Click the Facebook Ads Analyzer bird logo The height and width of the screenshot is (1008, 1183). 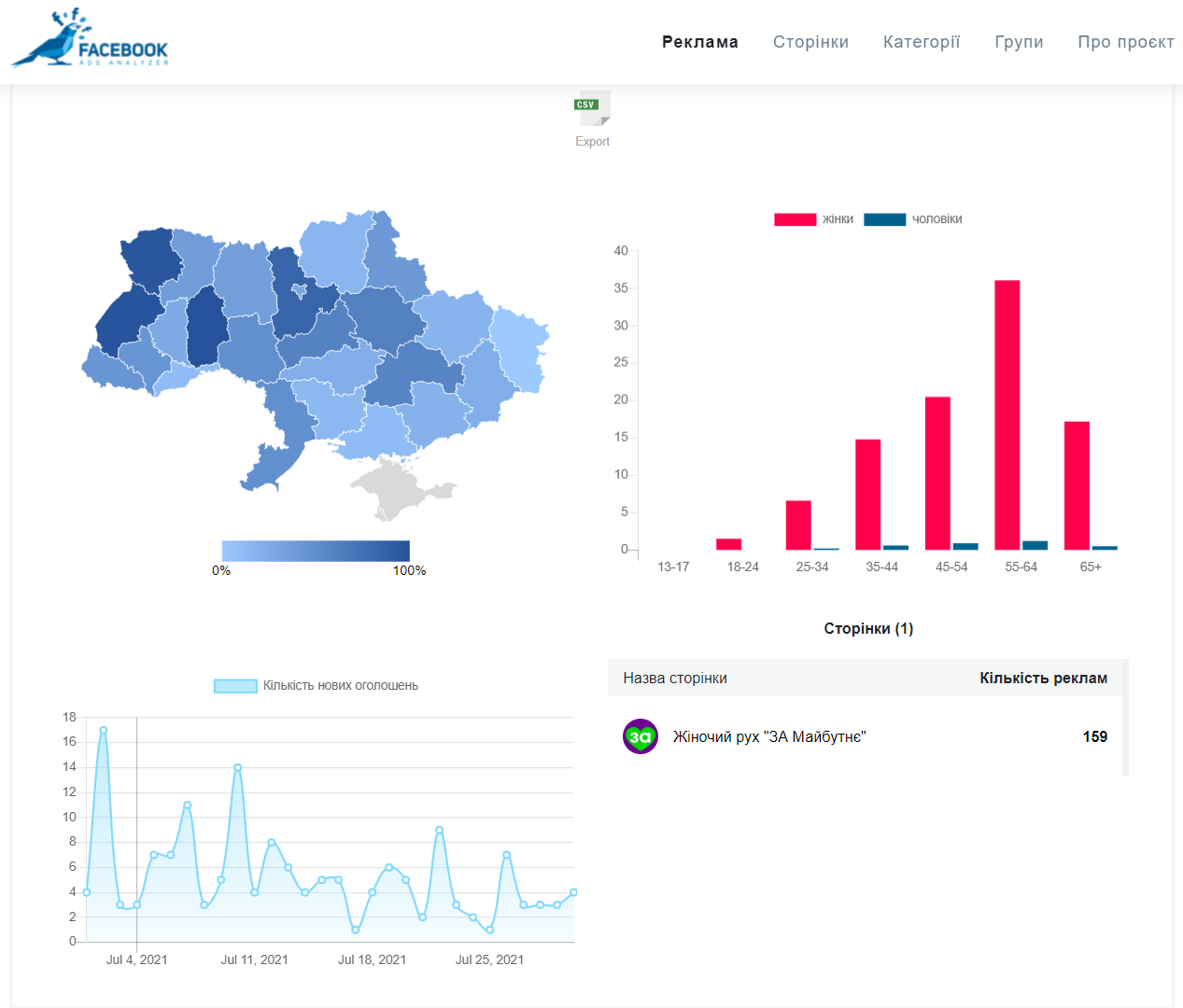click(x=90, y=40)
